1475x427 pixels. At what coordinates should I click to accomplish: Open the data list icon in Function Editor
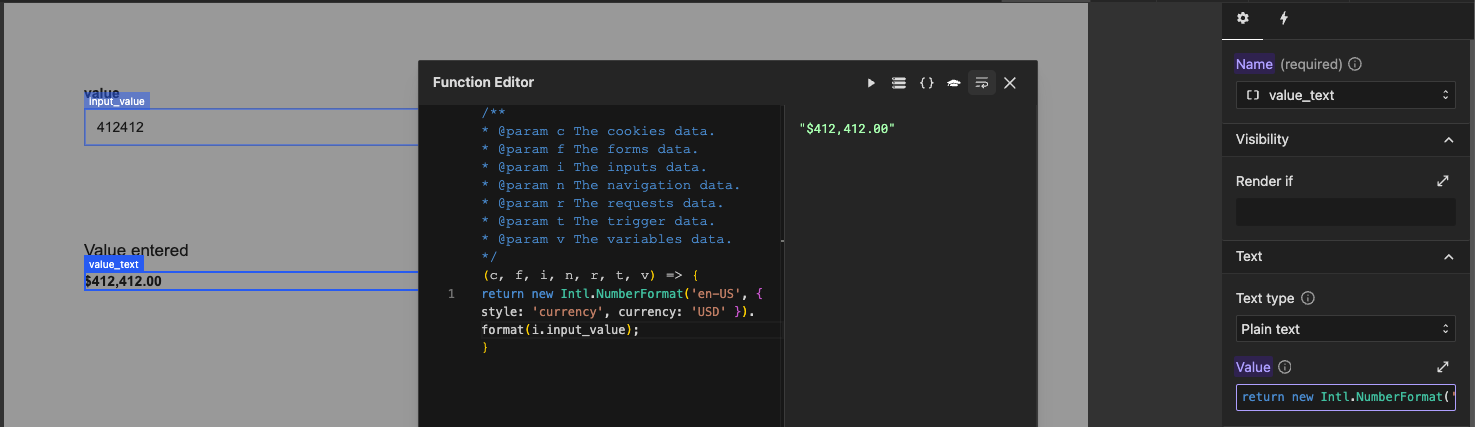(x=899, y=83)
